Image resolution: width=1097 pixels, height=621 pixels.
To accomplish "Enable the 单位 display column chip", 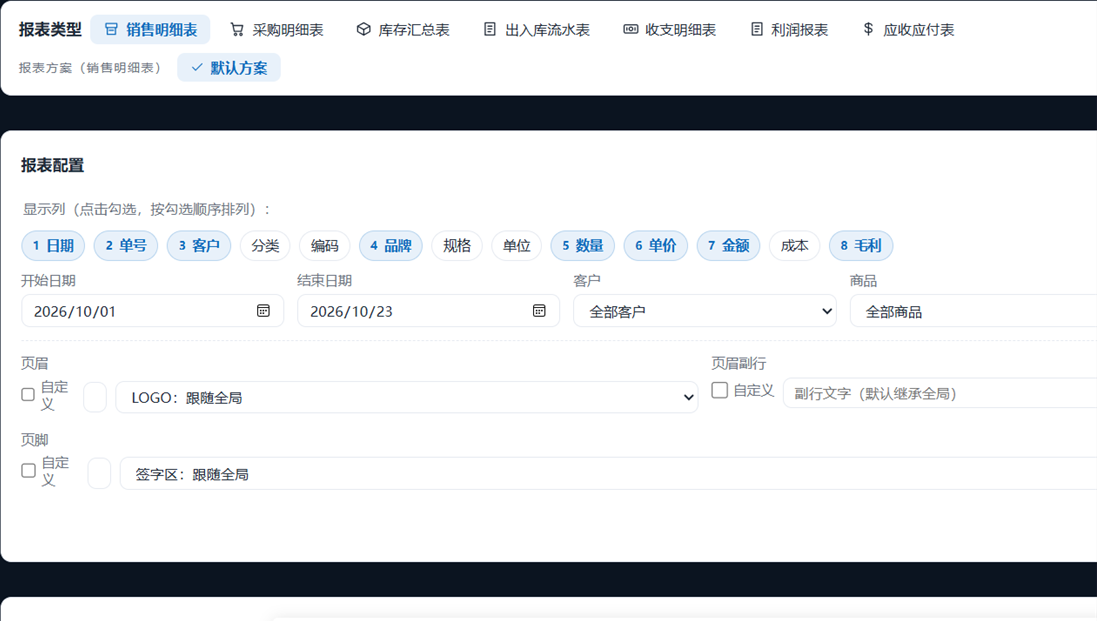I will point(516,245).
